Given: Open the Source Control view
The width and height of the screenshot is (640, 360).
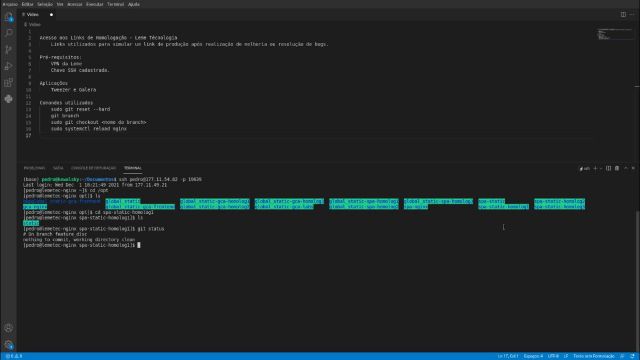Looking at the screenshot, I should tap(9, 50).
